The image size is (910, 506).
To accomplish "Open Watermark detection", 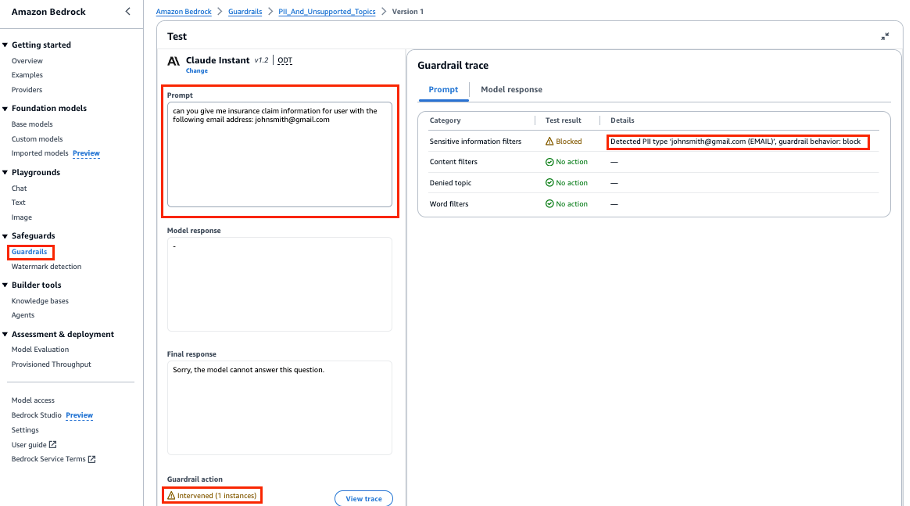I will pos(46,266).
